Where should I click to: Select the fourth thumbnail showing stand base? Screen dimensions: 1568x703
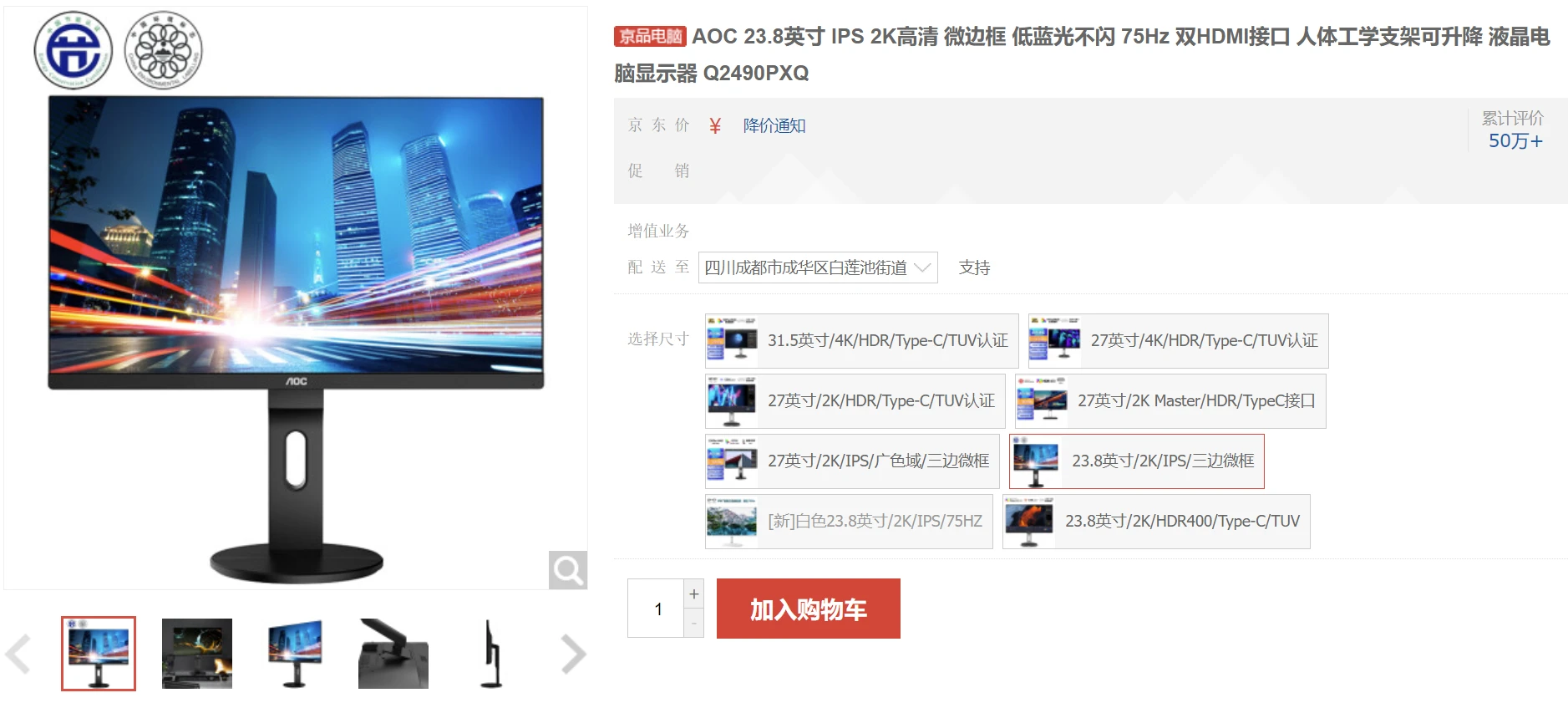point(393,654)
